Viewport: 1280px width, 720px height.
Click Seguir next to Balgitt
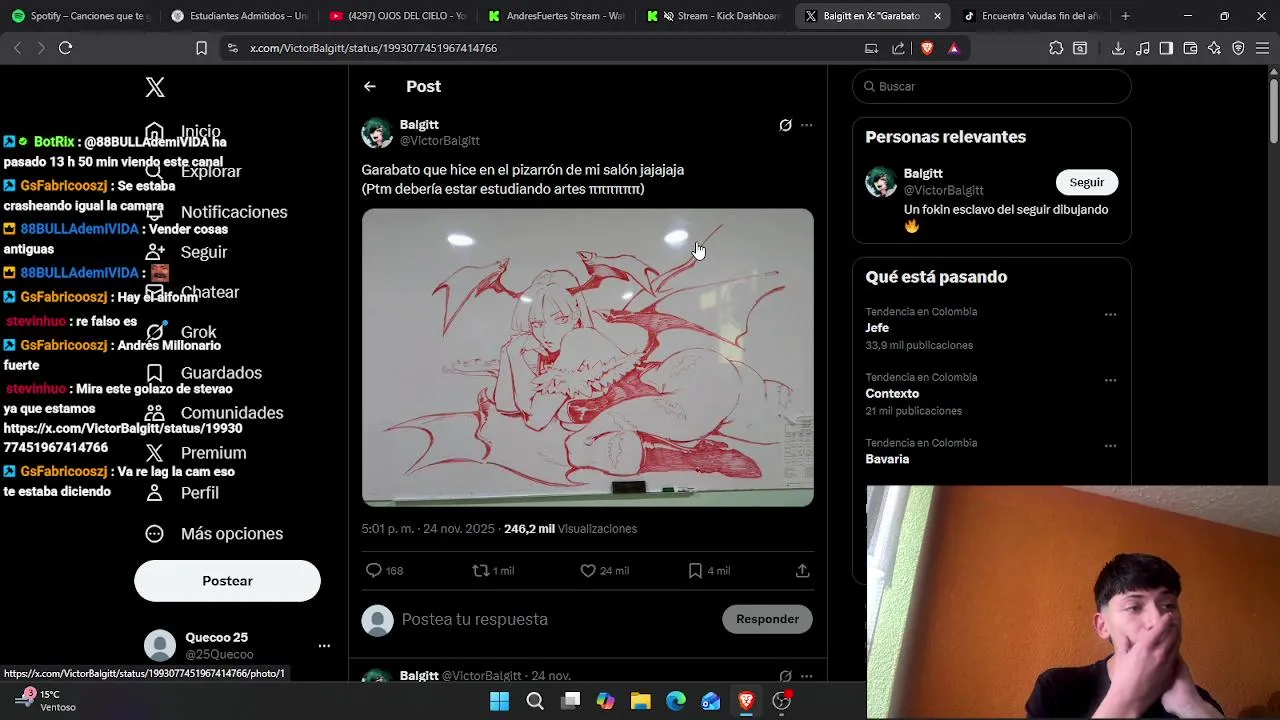(x=1087, y=182)
